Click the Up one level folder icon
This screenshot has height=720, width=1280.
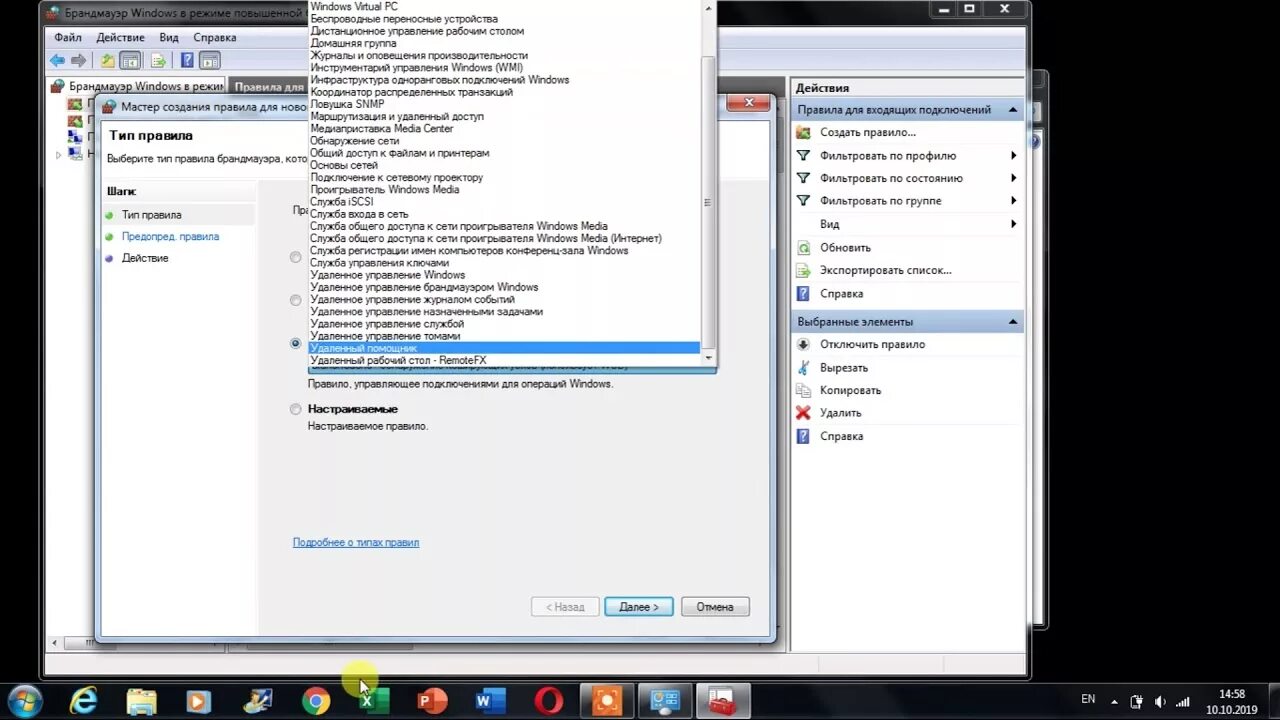click(x=108, y=61)
